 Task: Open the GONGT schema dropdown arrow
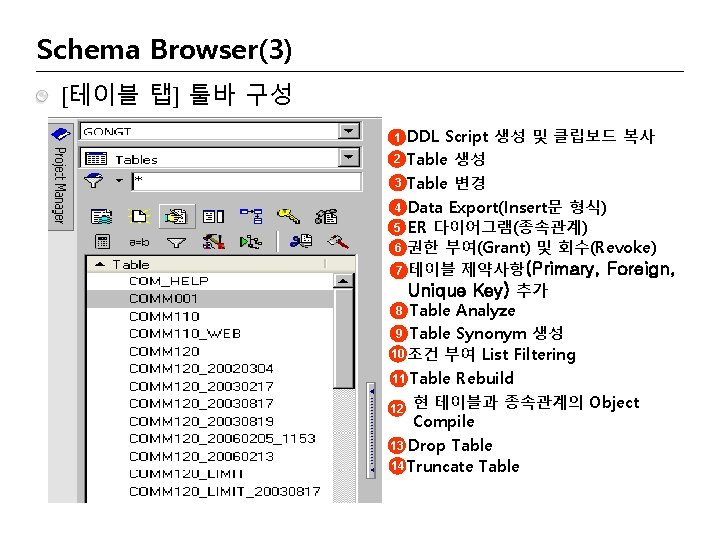349,131
